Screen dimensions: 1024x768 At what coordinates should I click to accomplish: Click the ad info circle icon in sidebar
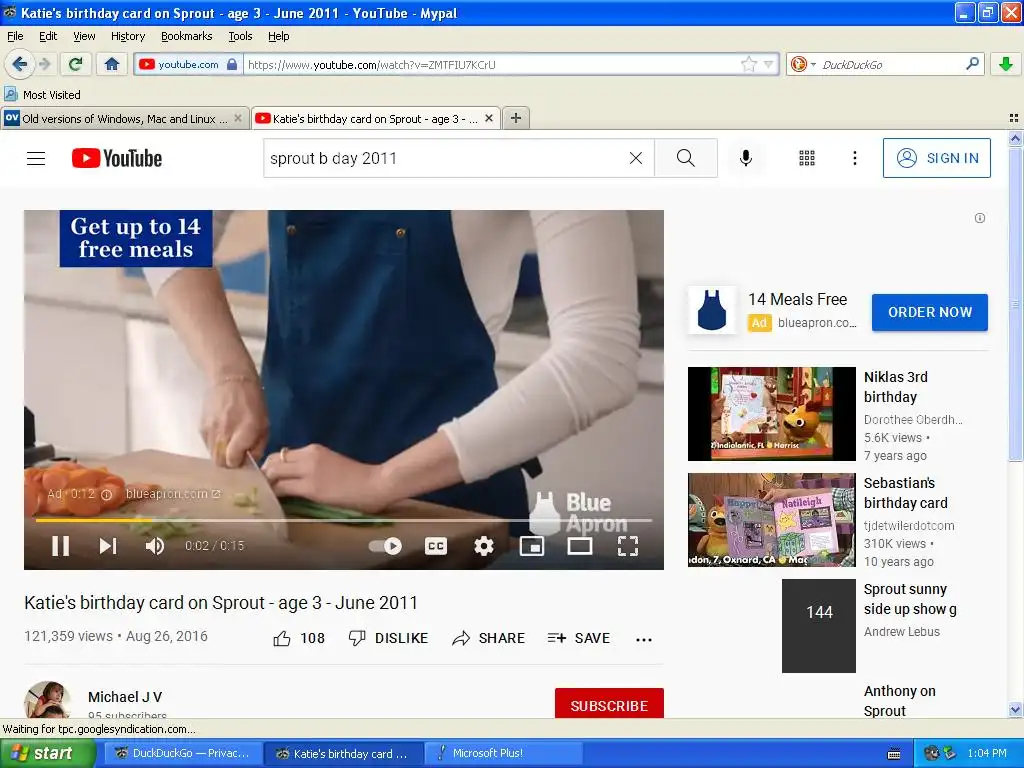click(980, 218)
